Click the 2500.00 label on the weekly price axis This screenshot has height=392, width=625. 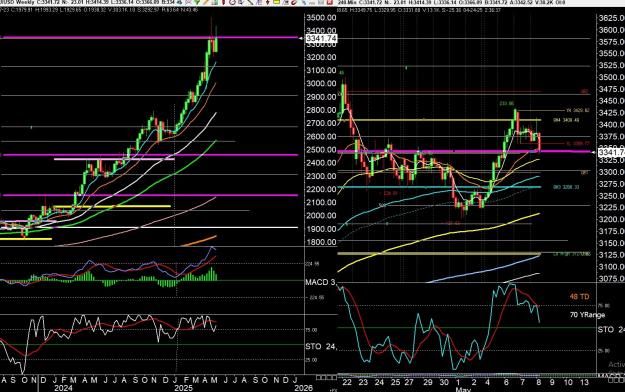[x=321, y=150]
